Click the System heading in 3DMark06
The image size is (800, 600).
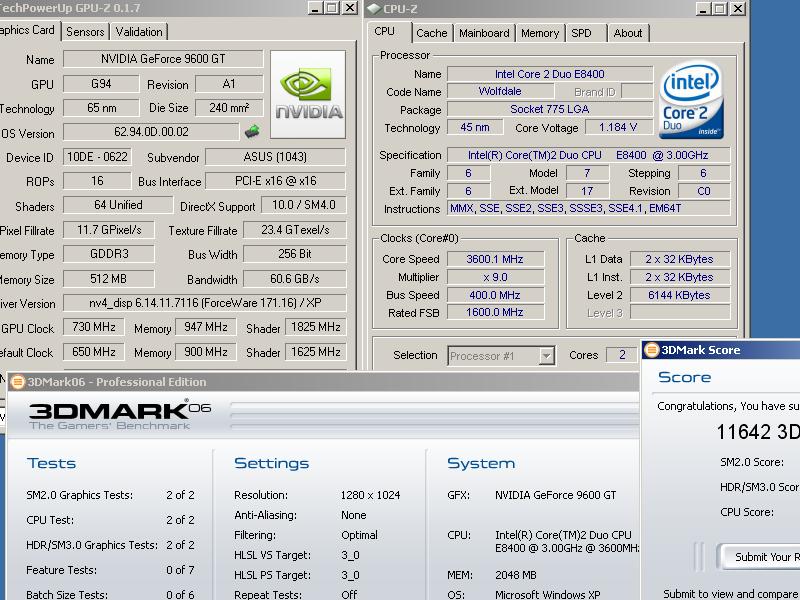pos(481,463)
